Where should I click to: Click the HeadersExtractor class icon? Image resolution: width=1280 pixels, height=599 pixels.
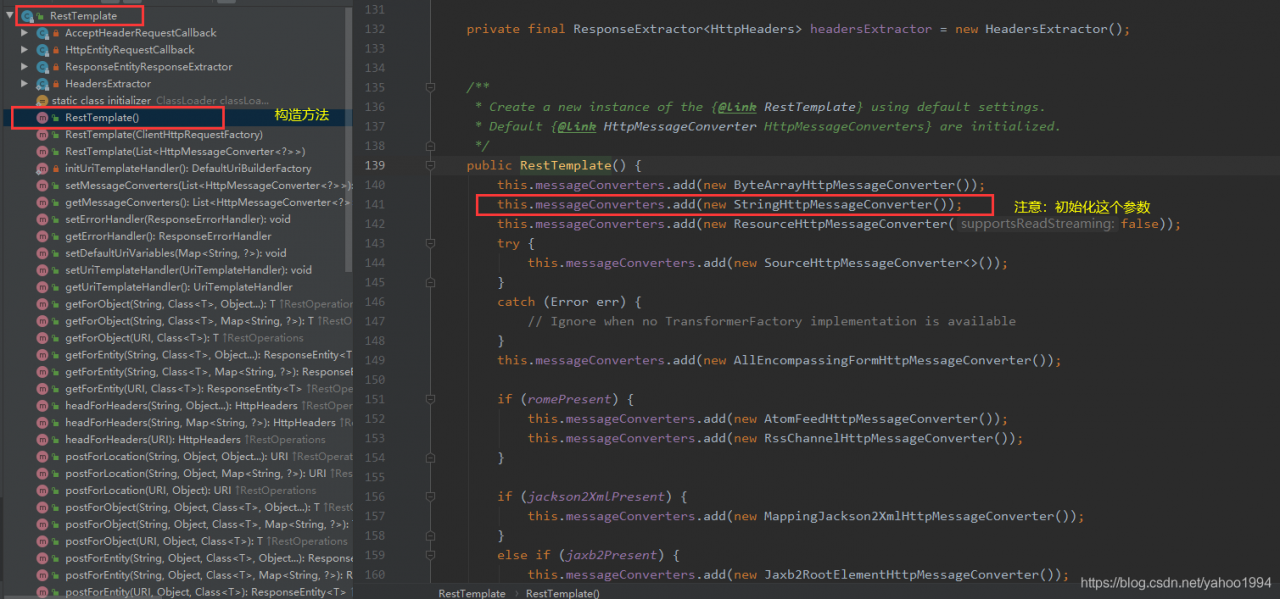pyautogui.click(x=42, y=84)
